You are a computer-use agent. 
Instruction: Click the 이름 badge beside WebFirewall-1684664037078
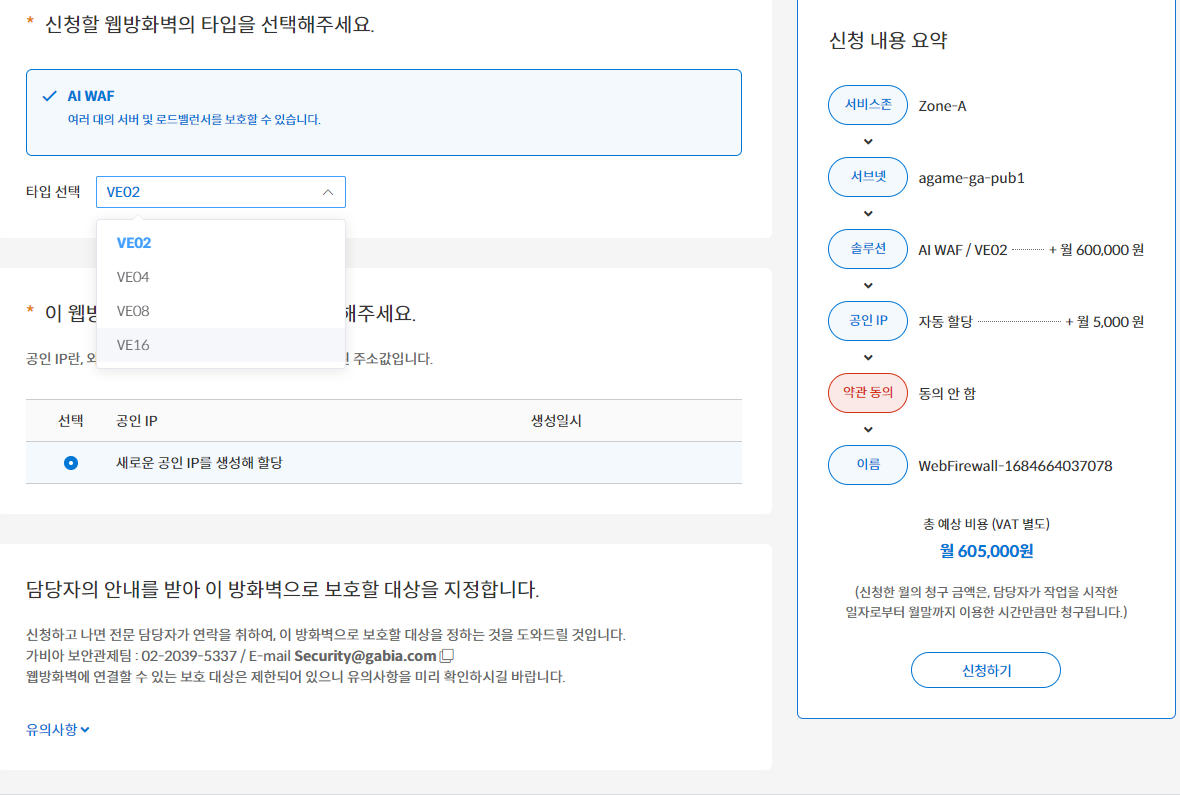tap(867, 464)
